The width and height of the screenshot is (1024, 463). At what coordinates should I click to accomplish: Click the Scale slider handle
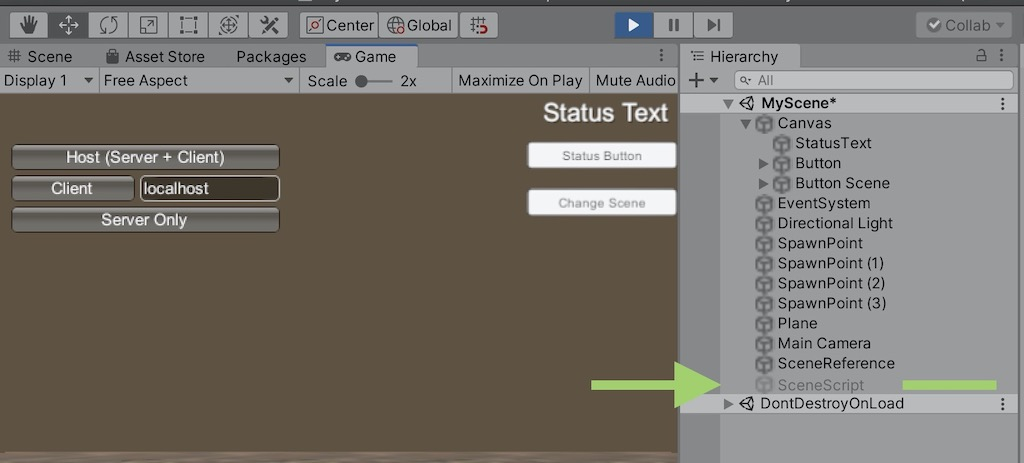tap(361, 82)
